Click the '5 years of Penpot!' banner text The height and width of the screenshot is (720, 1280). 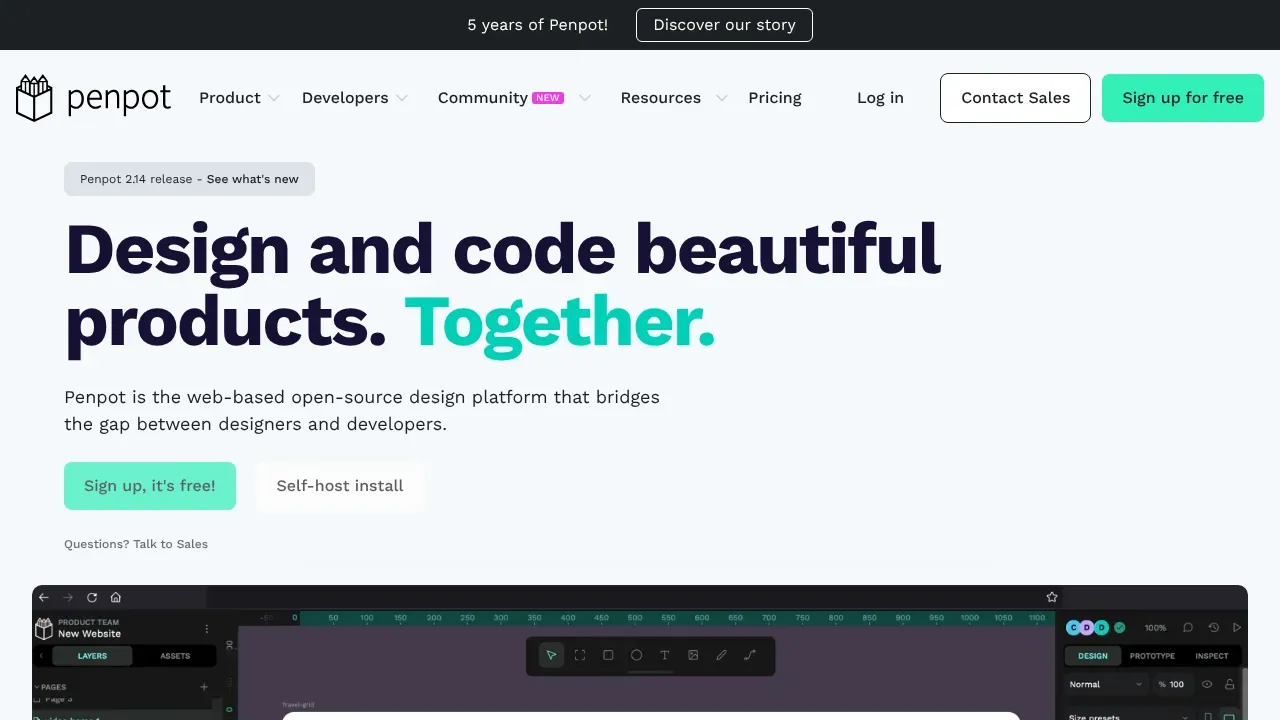(x=538, y=25)
